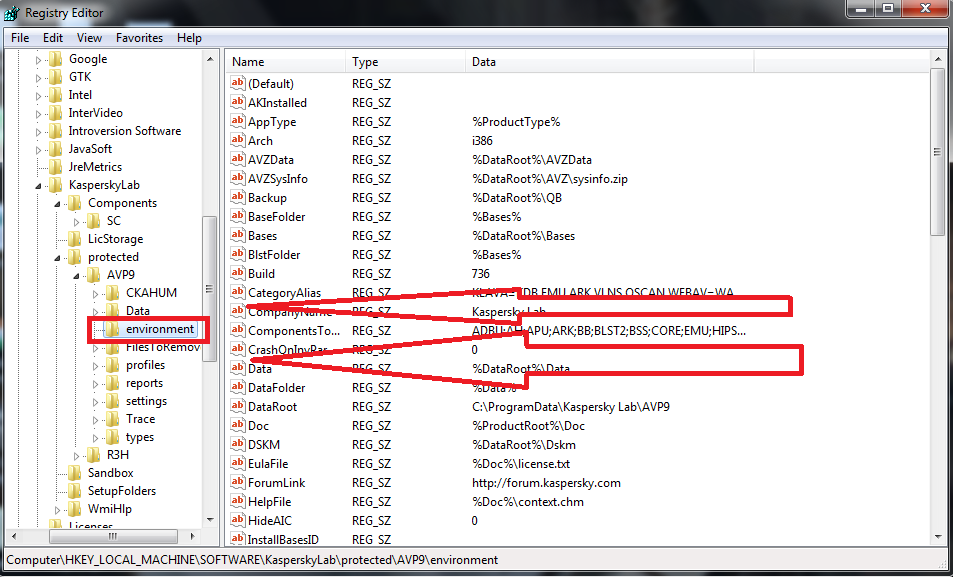Select the InstallBasesID value name
This screenshot has height=577, width=953.
[x=283, y=539]
